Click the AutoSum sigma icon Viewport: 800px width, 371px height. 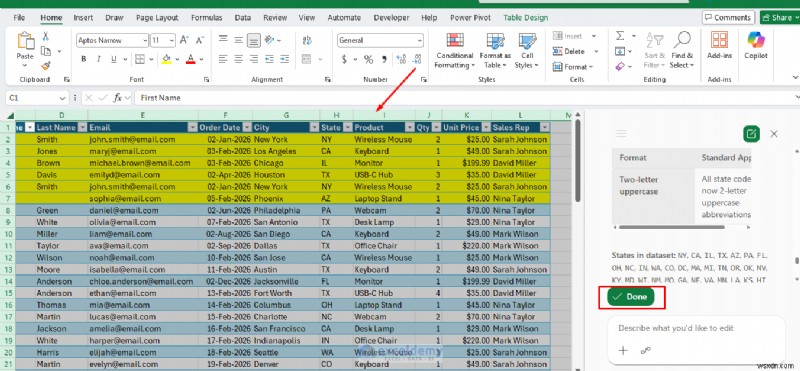[620, 36]
